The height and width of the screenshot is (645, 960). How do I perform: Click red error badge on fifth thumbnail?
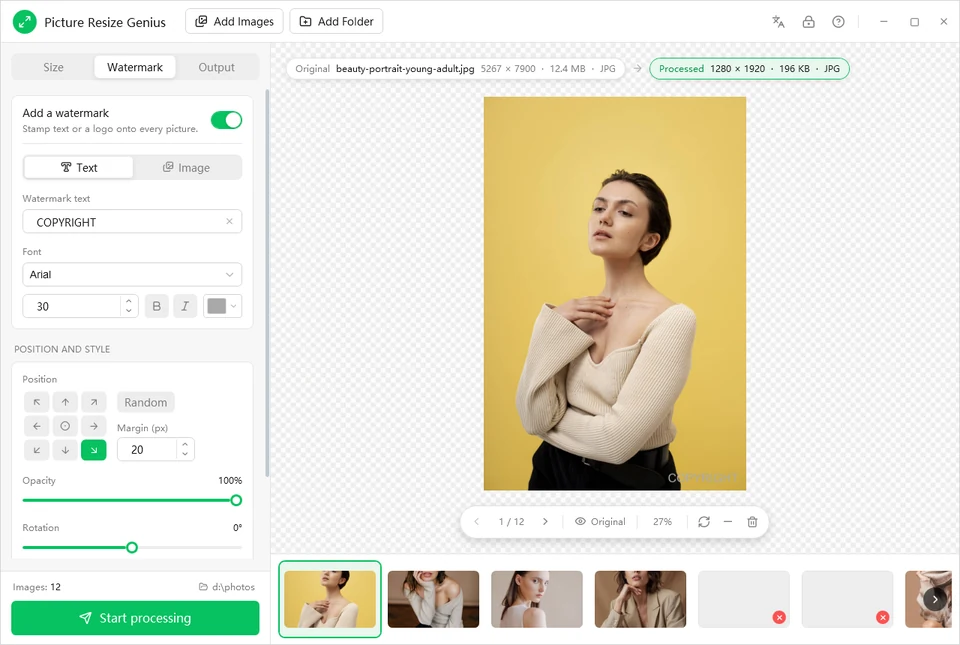point(779,617)
